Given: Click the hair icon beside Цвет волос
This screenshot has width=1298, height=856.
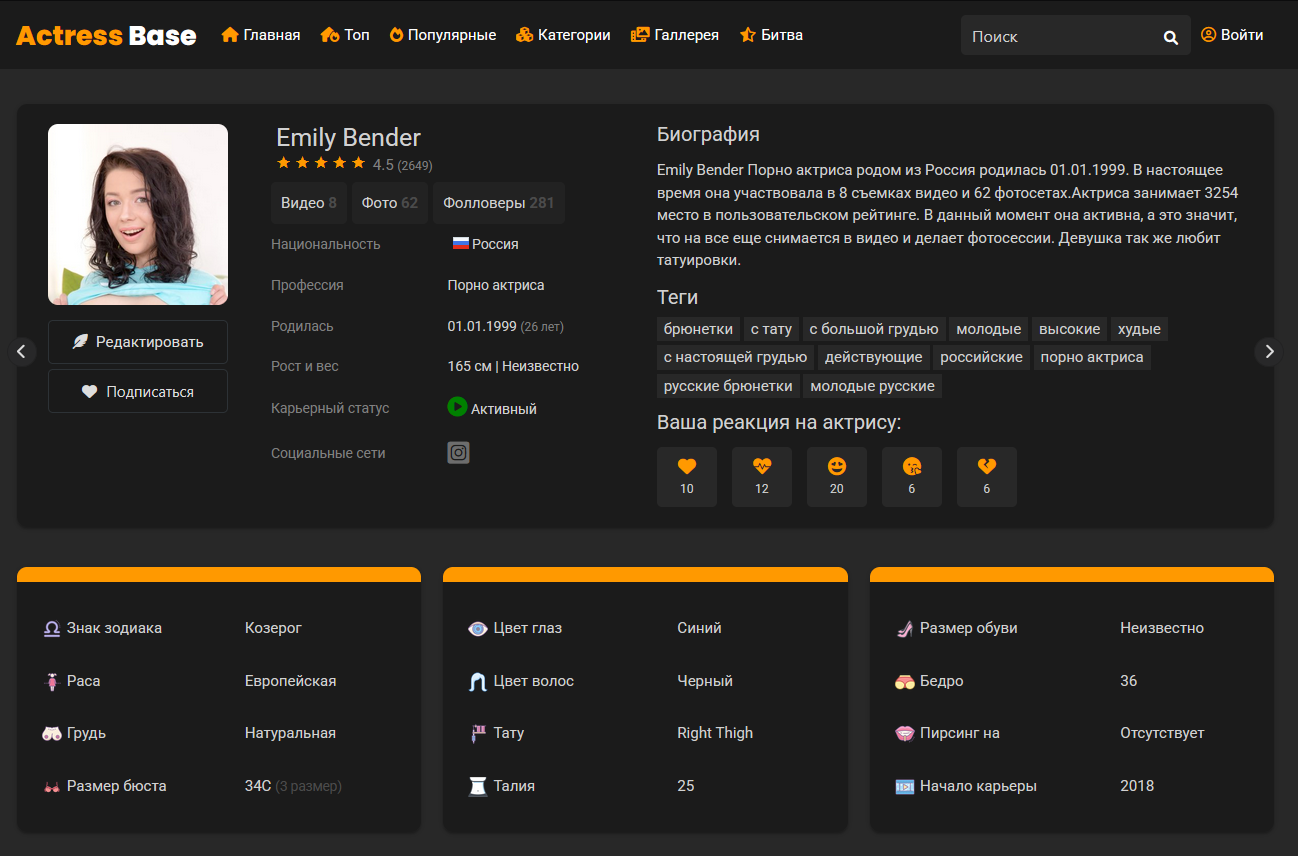Looking at the screenshot, I should [478, 681].
